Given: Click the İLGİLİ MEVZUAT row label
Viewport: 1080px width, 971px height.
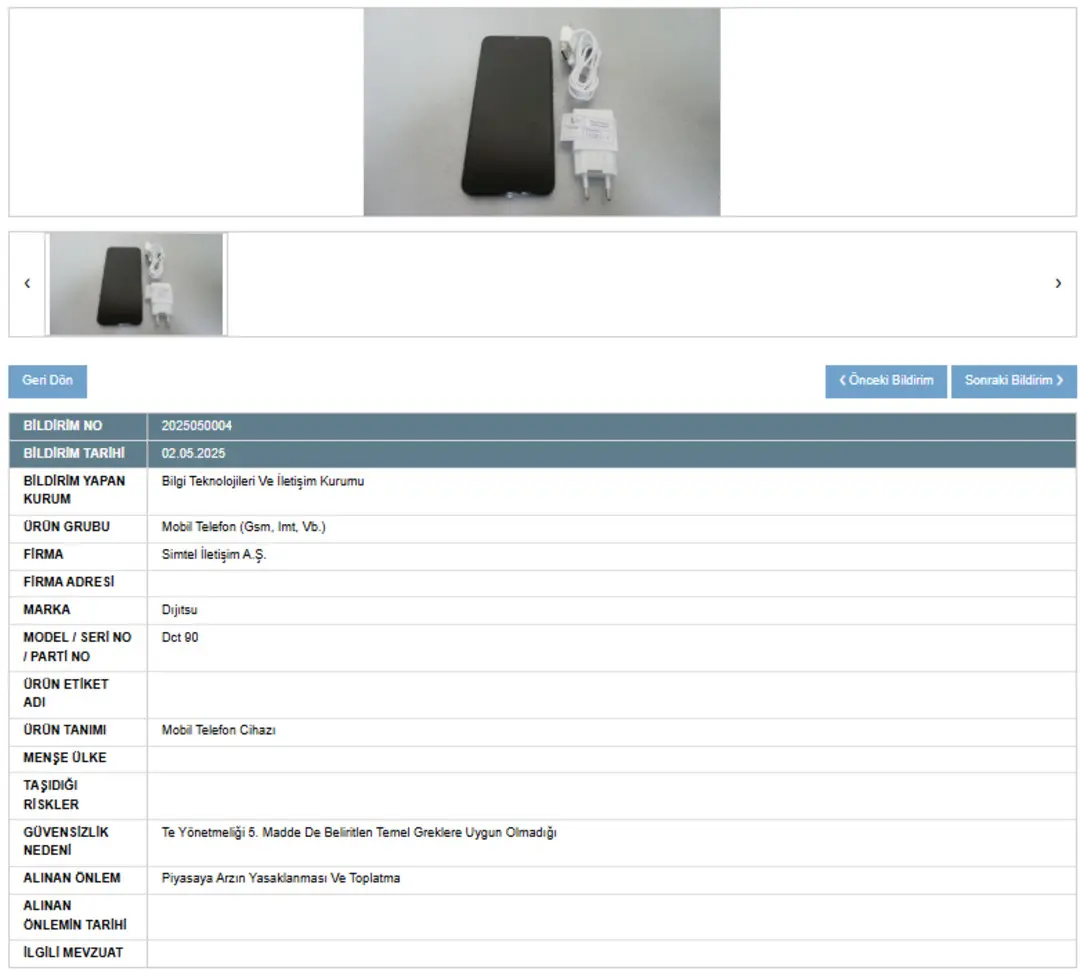Looking at the screenshot, I should 73,952.
